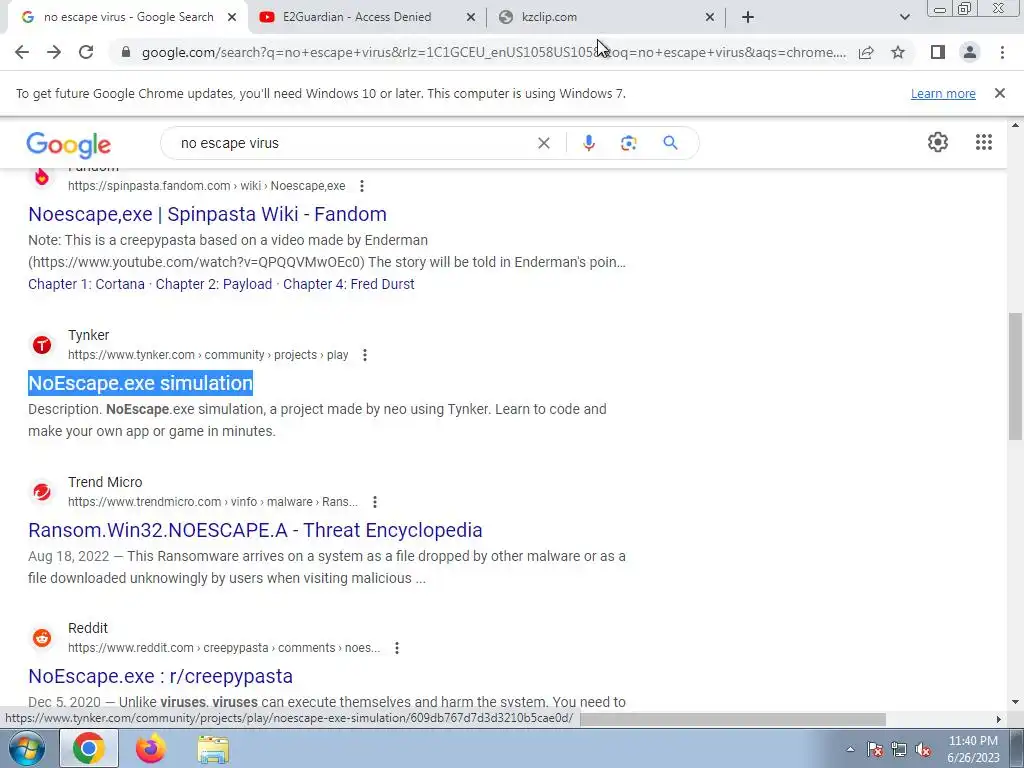Switch to the kzclip.com tab

549,17
